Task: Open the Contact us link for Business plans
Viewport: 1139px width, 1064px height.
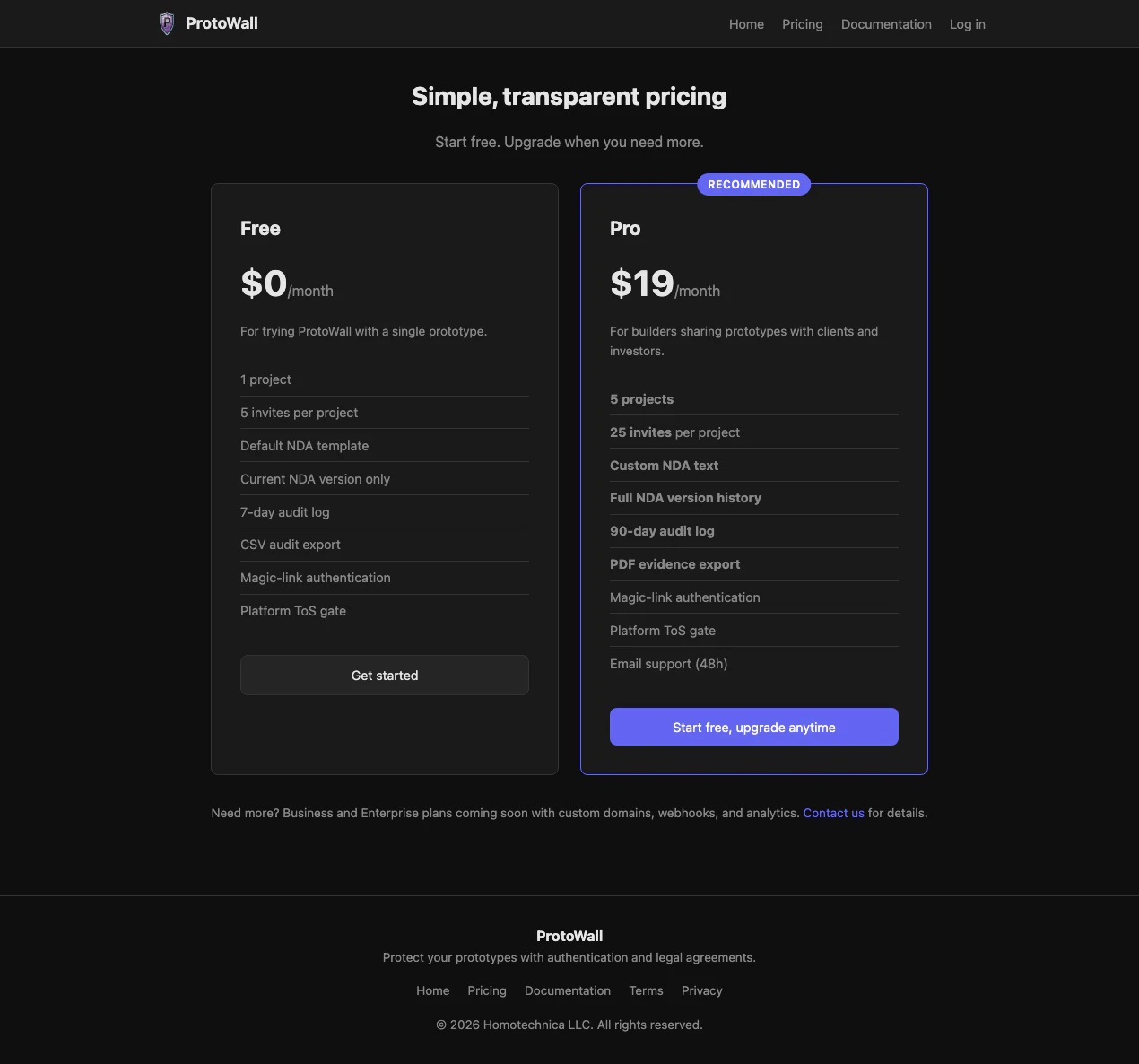Action: coord(833,813)
